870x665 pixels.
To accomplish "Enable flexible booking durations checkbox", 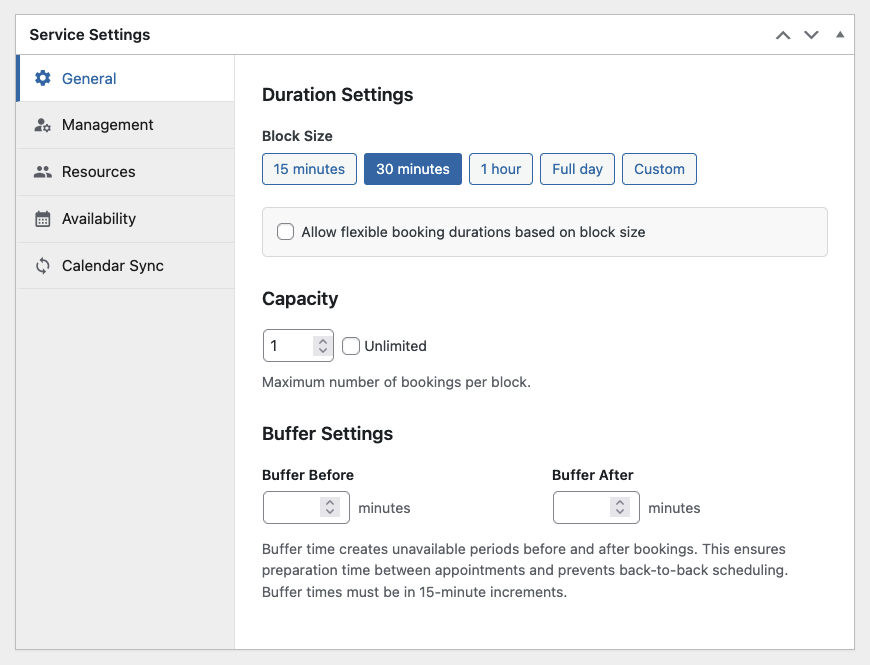I will point(285,232).
